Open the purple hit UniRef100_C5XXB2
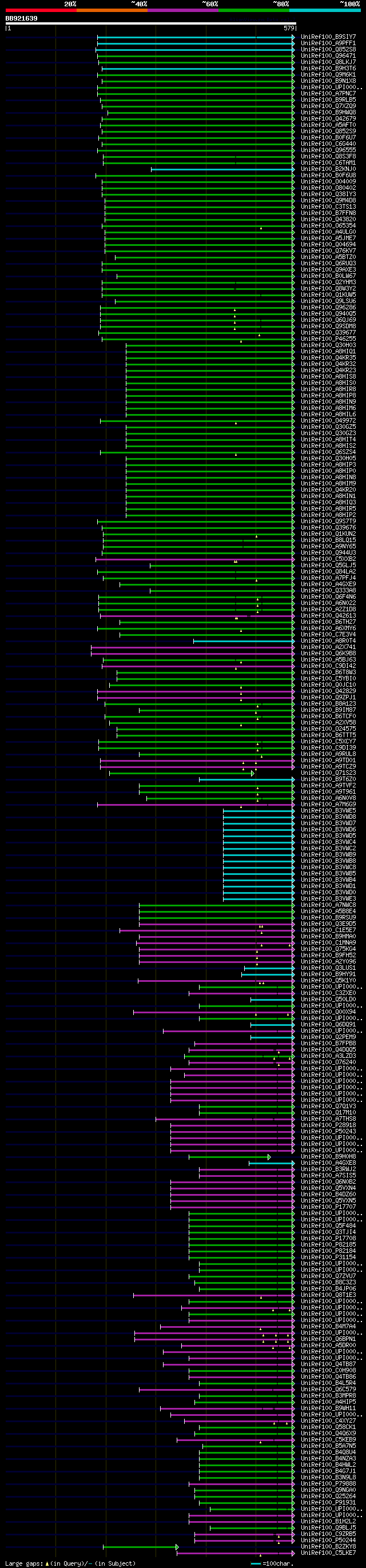 [328, 559]
